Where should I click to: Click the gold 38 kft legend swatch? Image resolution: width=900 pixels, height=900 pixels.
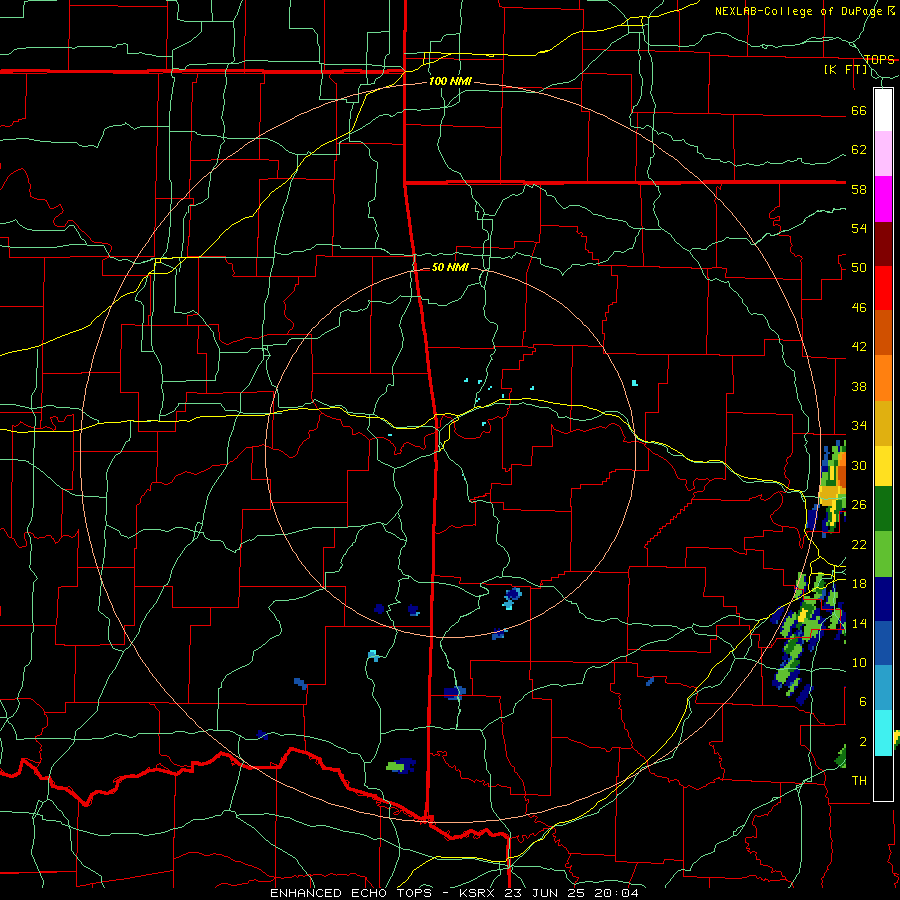click(883, 423)
